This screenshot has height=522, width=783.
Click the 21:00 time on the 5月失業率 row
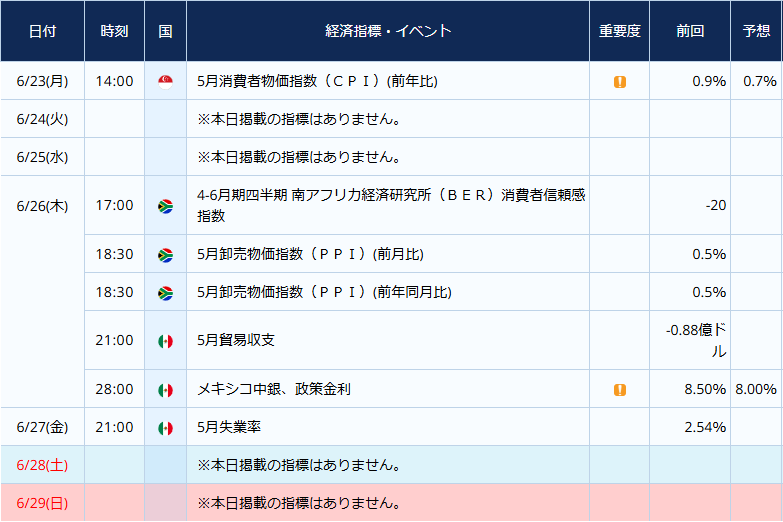pos(114,427)
